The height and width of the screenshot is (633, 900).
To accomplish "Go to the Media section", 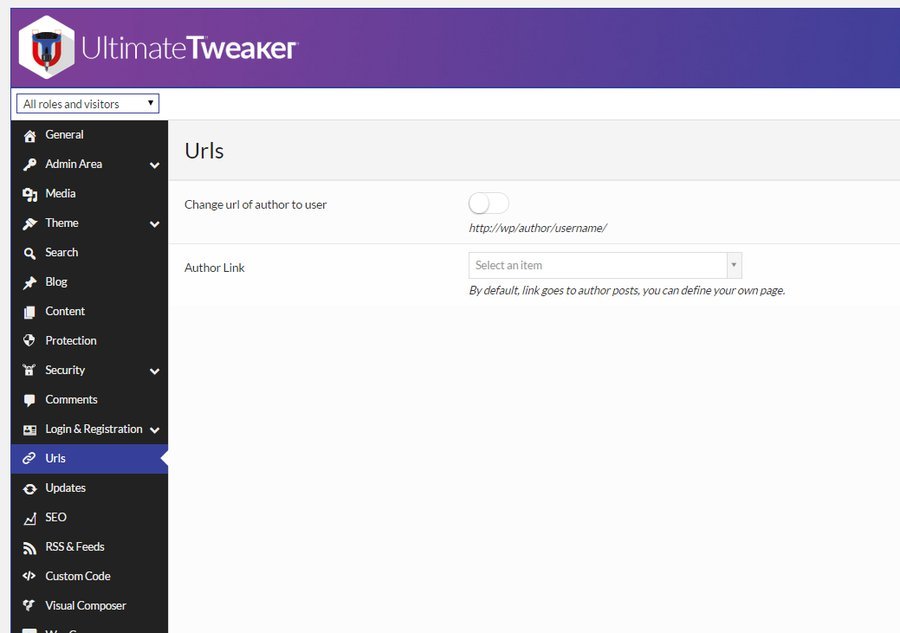I will 90,194.
